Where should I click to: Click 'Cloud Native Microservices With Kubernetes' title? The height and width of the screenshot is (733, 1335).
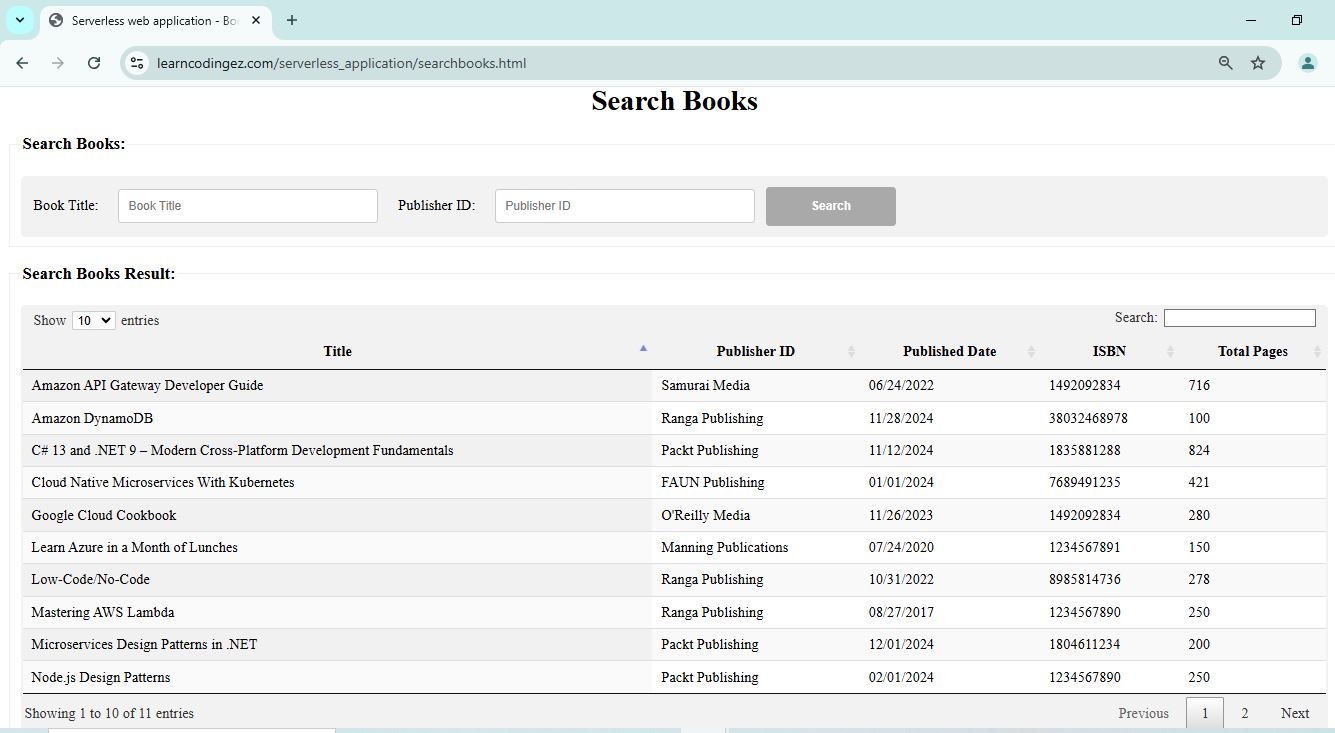point(163,482)
